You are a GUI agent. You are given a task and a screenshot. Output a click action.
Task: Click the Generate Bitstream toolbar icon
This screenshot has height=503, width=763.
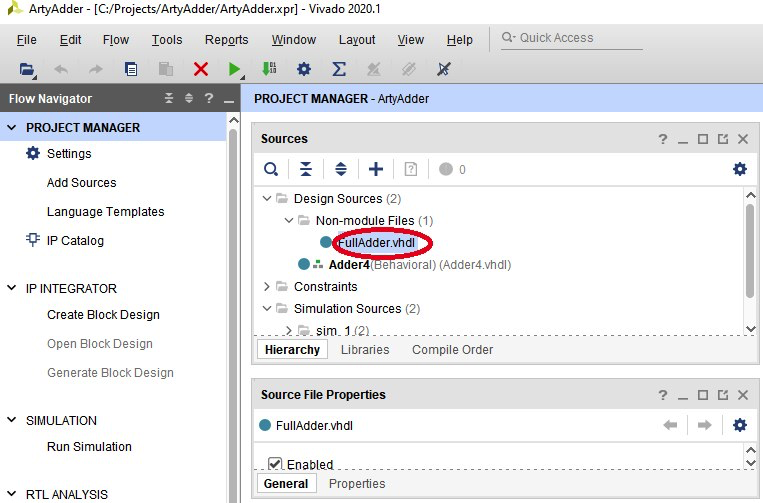(x=269, y=69)
